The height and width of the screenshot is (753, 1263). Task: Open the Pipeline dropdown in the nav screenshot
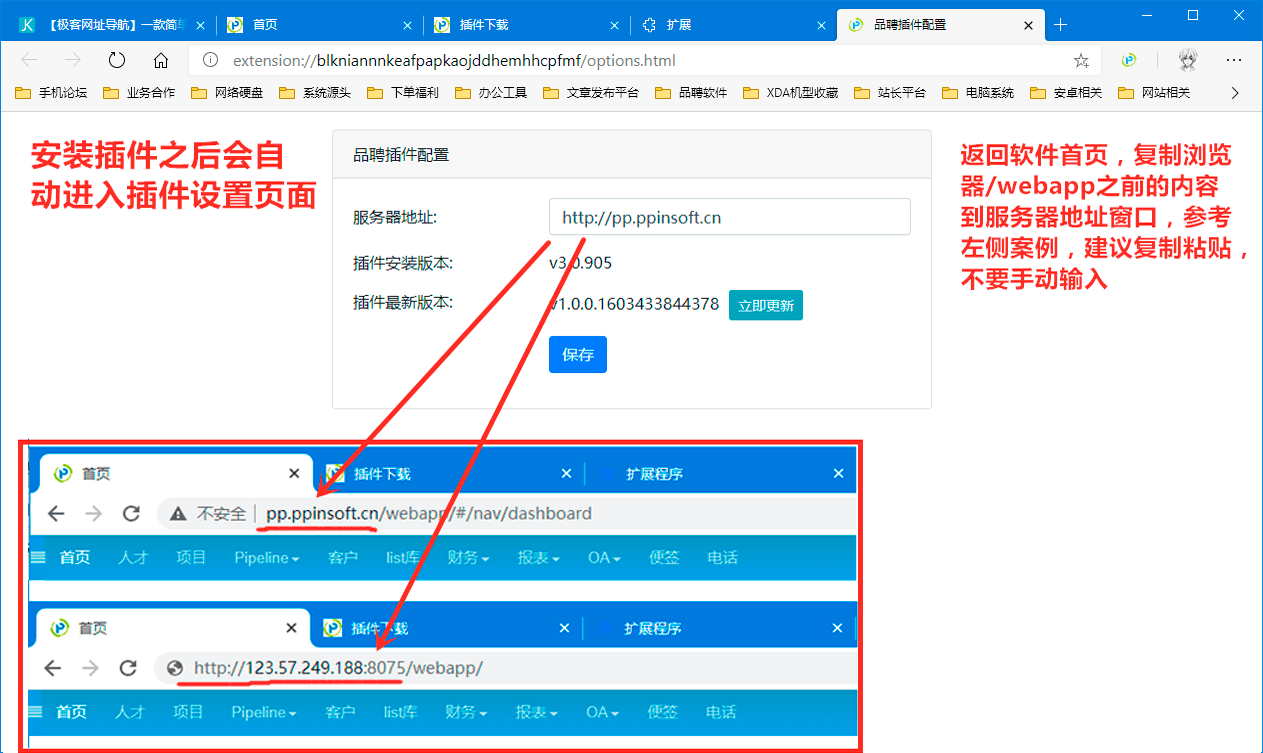tap(266, 557)
